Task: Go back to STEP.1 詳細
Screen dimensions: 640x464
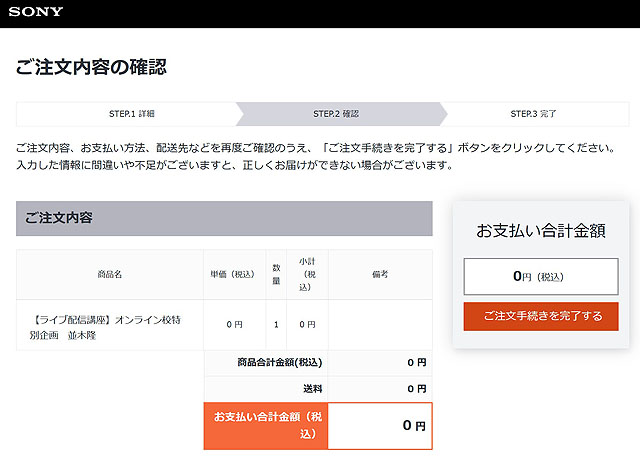Action: tap(131, 114)
